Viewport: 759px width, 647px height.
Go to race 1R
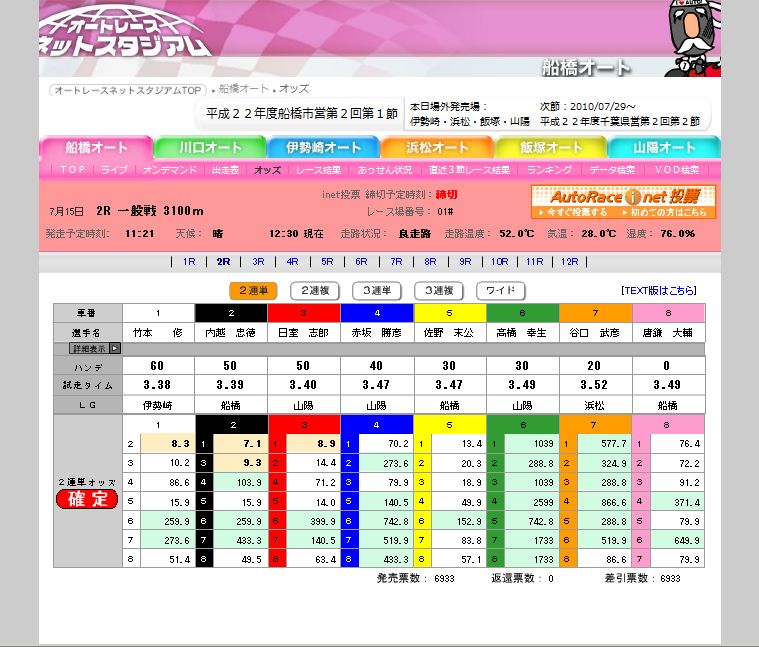189,262
